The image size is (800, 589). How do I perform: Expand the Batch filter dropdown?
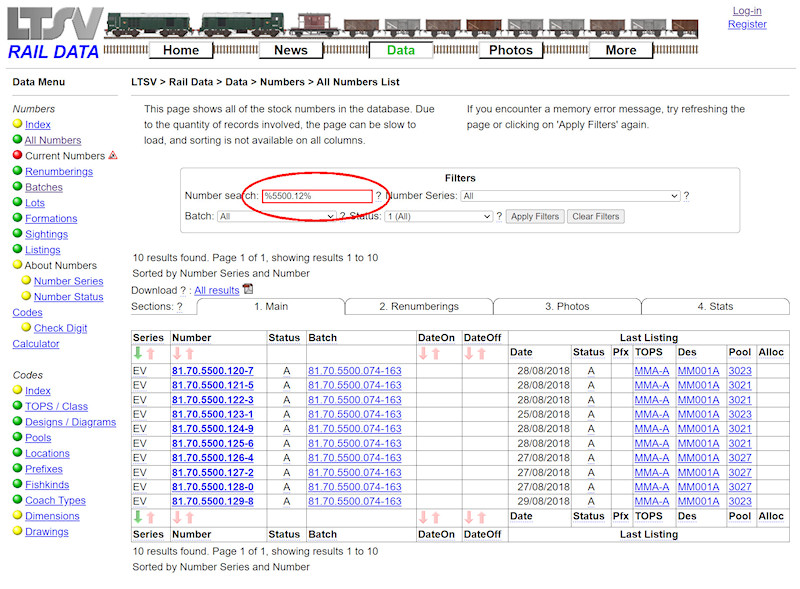point(277,216)
